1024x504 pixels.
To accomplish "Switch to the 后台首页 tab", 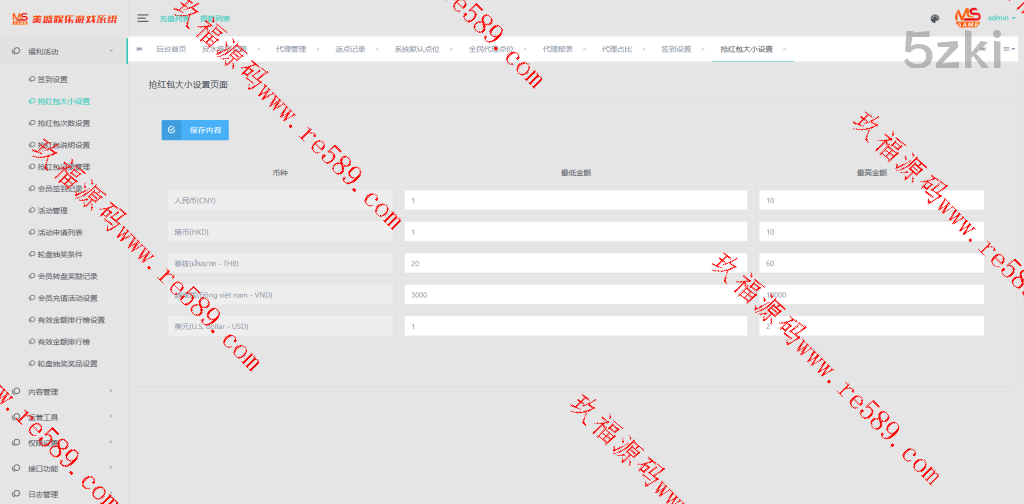I will coord(171,49).
